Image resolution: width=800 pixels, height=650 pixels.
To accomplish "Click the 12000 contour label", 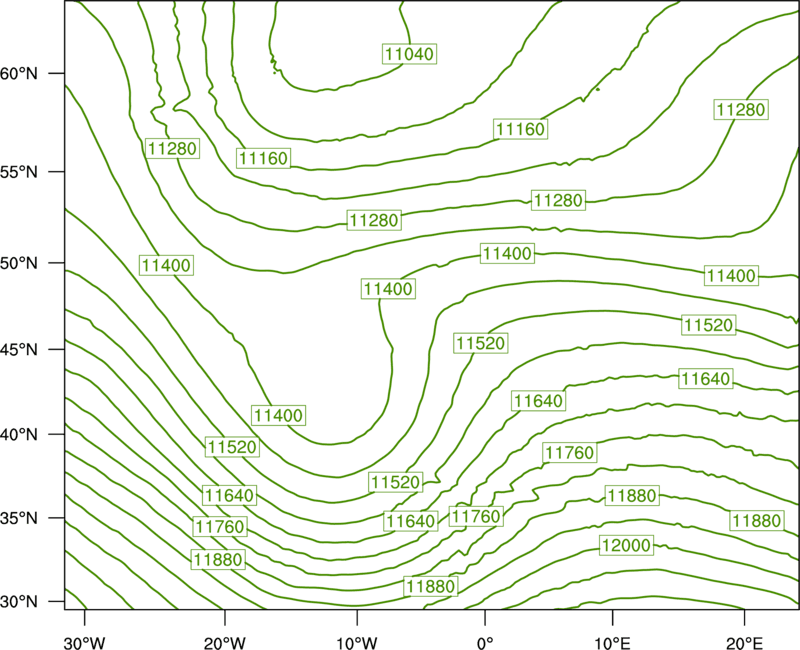I will 626,545.
